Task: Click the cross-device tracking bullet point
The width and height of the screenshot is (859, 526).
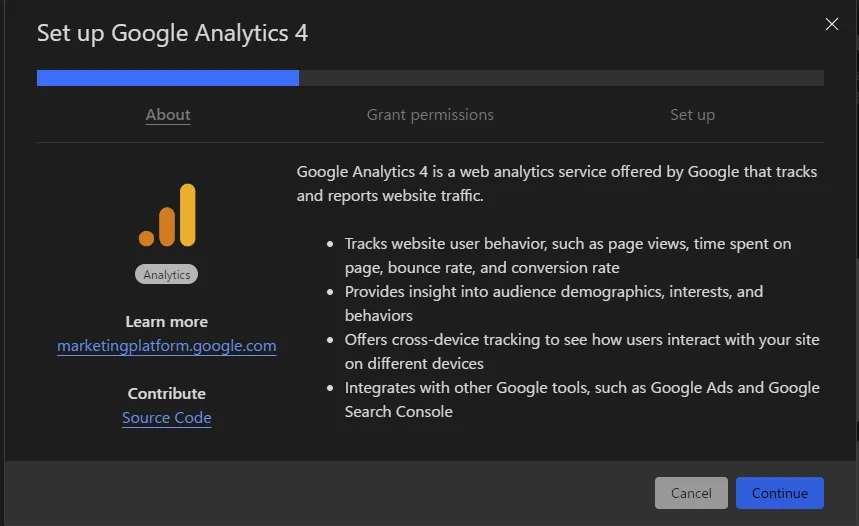Action: (581, 351)
